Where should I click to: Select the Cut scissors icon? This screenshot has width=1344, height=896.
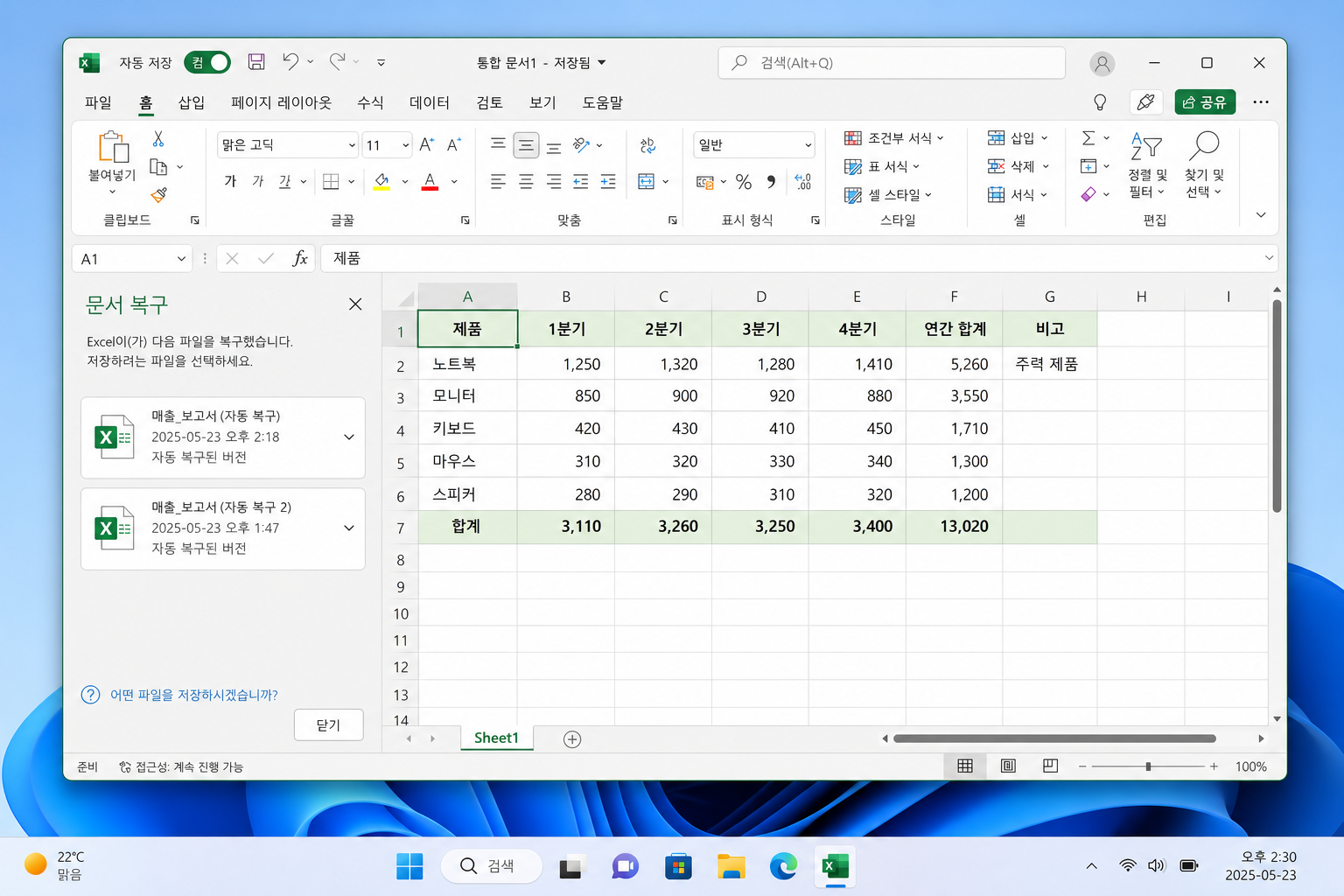click(x=158, y=139)
